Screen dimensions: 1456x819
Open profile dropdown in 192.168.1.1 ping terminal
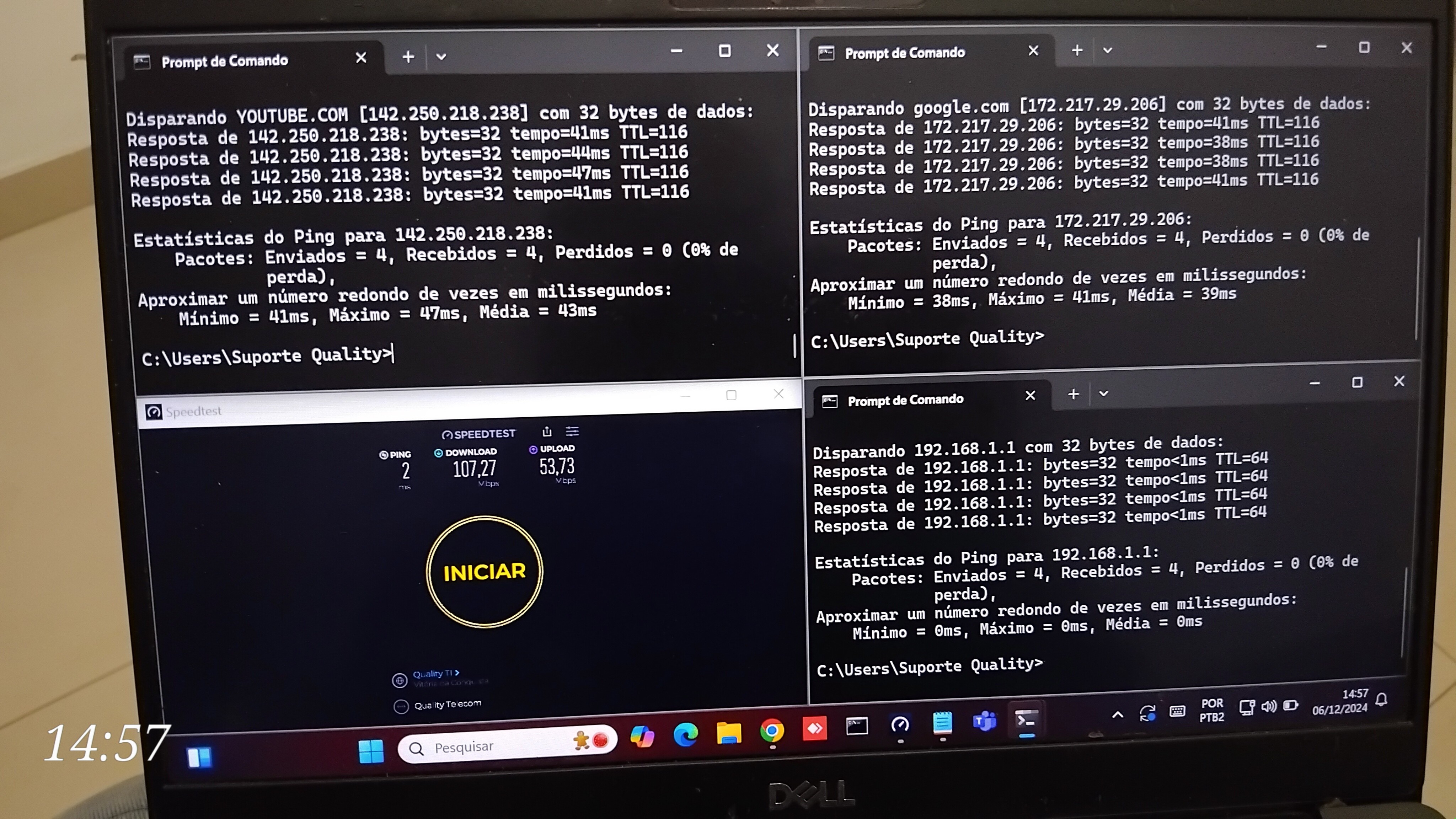pos(1103,394)
